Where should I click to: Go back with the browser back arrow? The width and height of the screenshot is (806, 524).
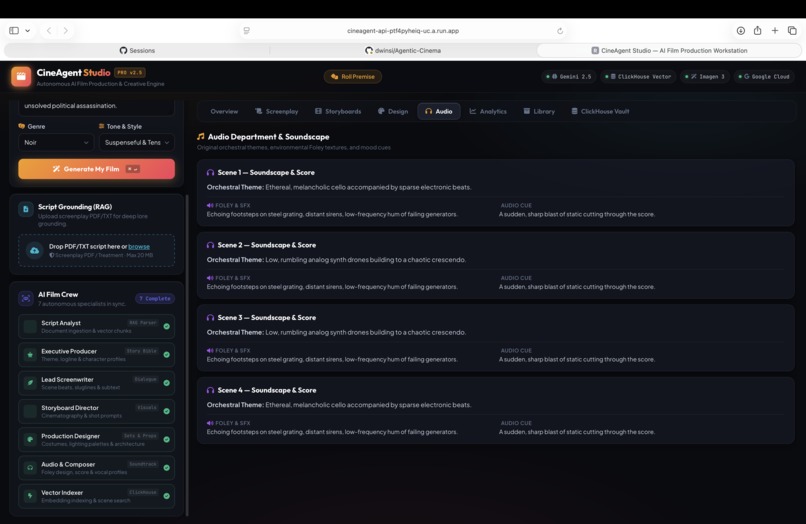49,31
